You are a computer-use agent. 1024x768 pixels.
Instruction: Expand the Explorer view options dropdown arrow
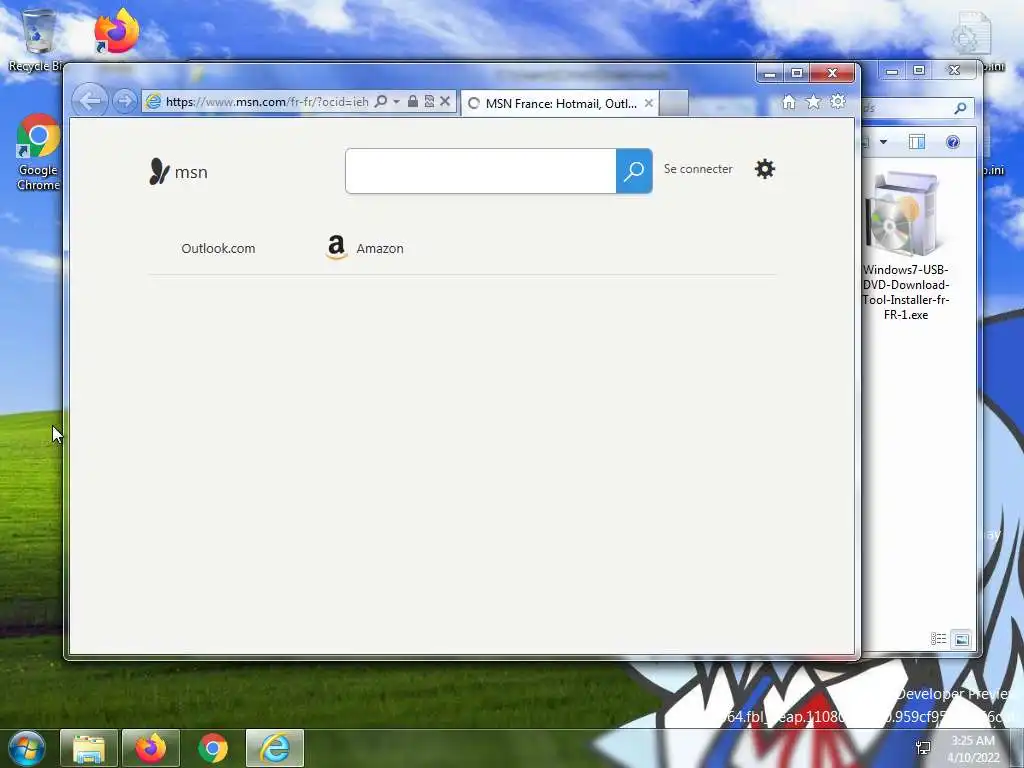click(x=883, y=142)
